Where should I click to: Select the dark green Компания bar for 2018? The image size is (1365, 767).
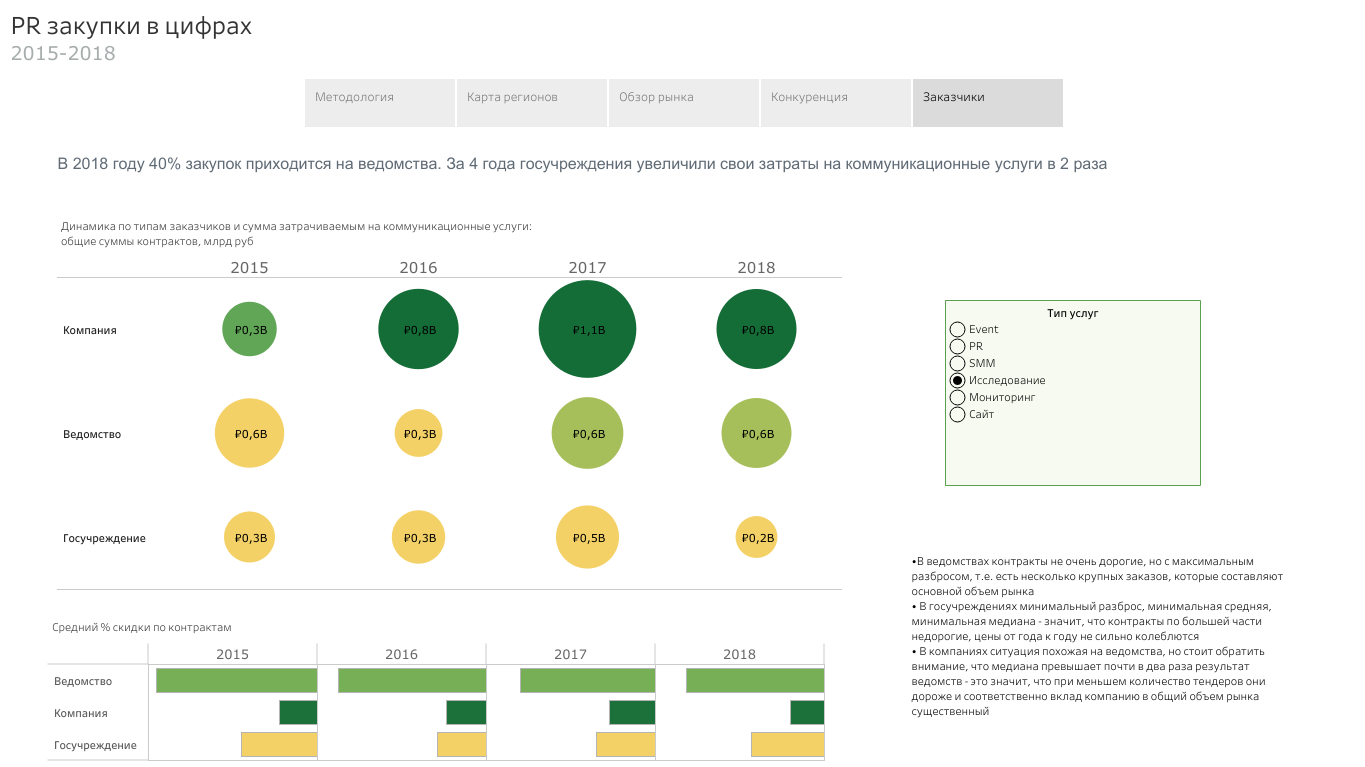807,713
